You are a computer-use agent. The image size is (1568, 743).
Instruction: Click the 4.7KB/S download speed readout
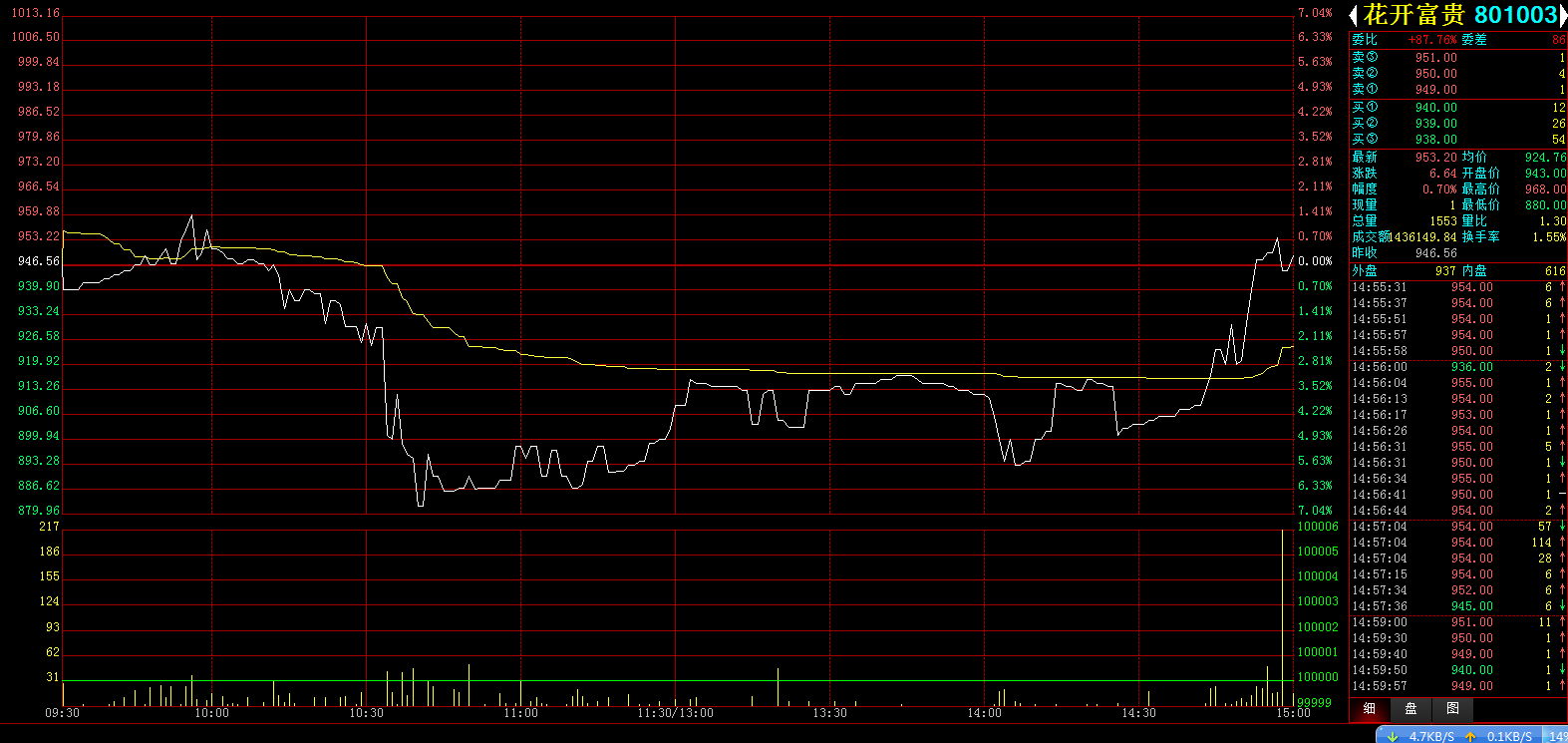(1431, 737)
